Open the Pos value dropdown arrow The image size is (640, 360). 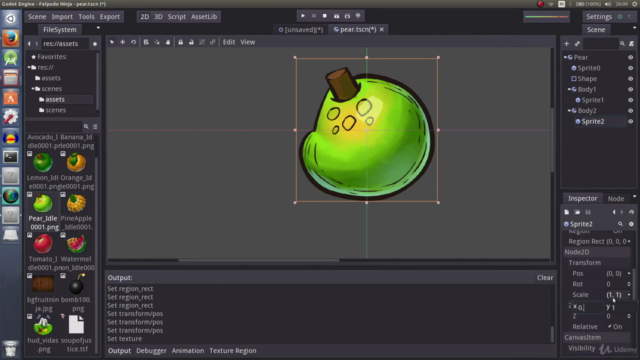pyautogui.click(x=629, y=273)
